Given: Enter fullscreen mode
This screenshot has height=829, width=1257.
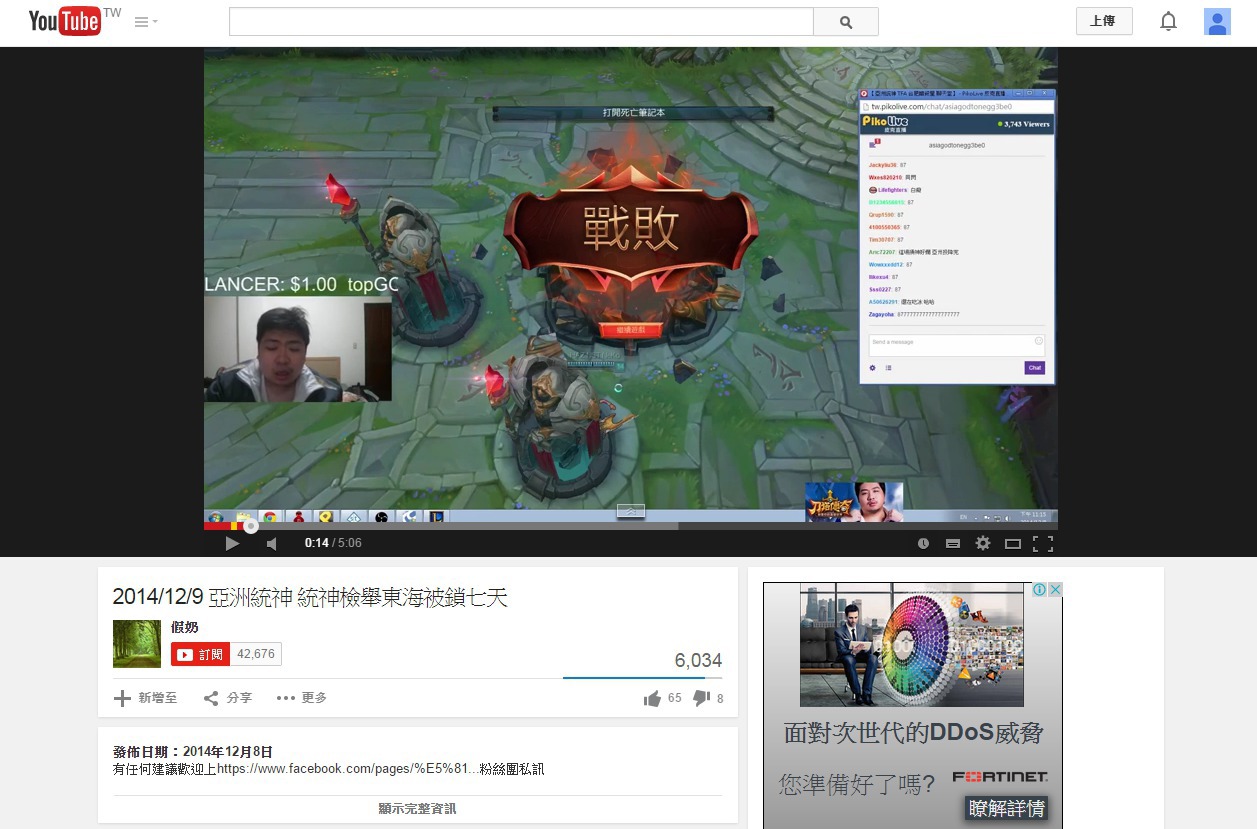Looking at the screenshot, I should pos(1043,543).
